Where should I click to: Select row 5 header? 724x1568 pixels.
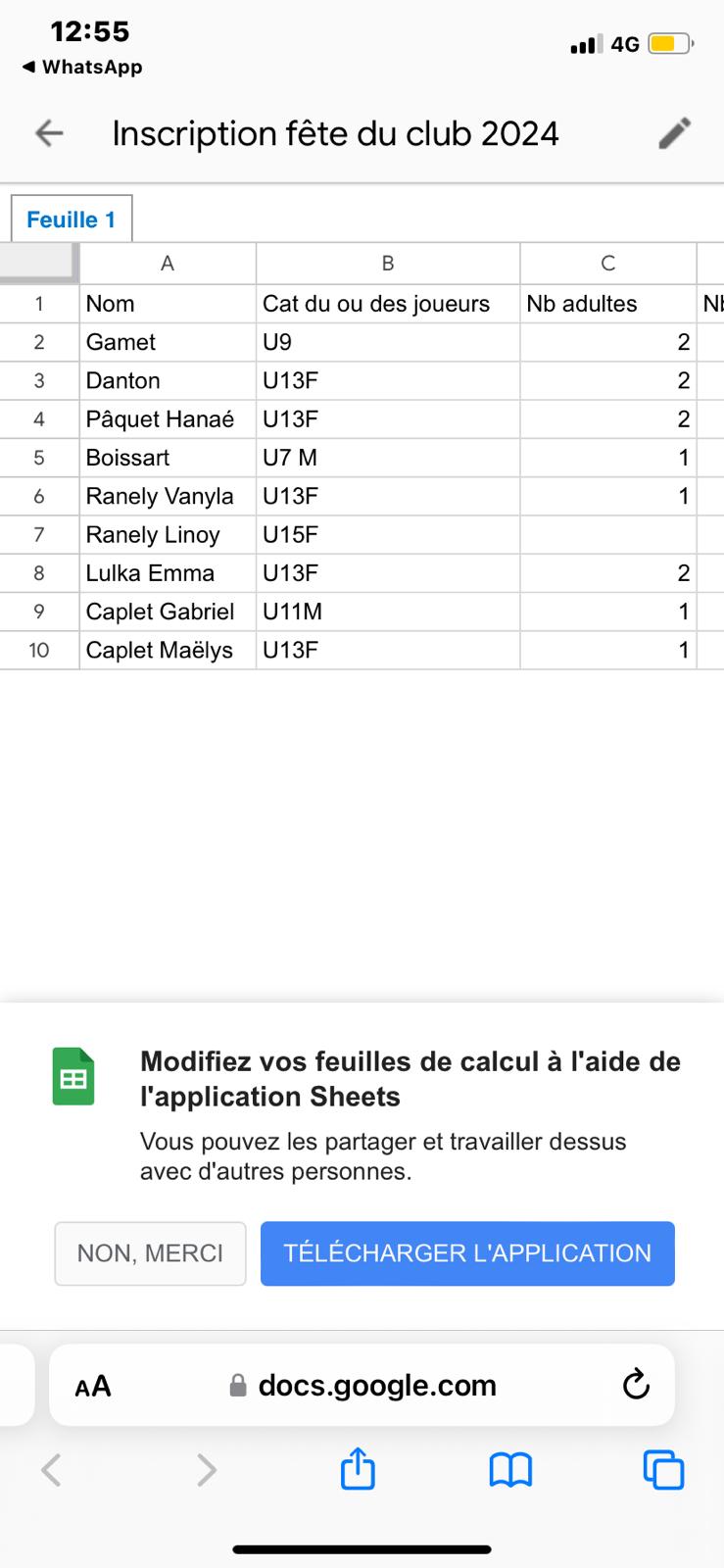click(39, 458)
